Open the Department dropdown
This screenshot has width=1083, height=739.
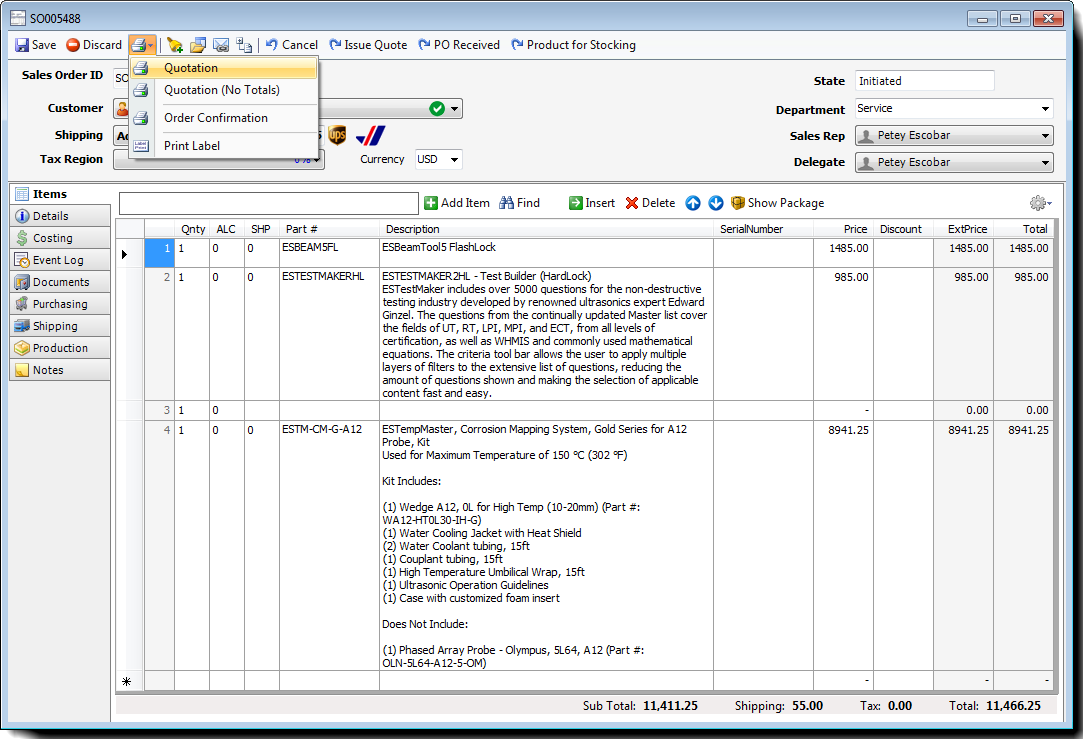(1045, 109)
